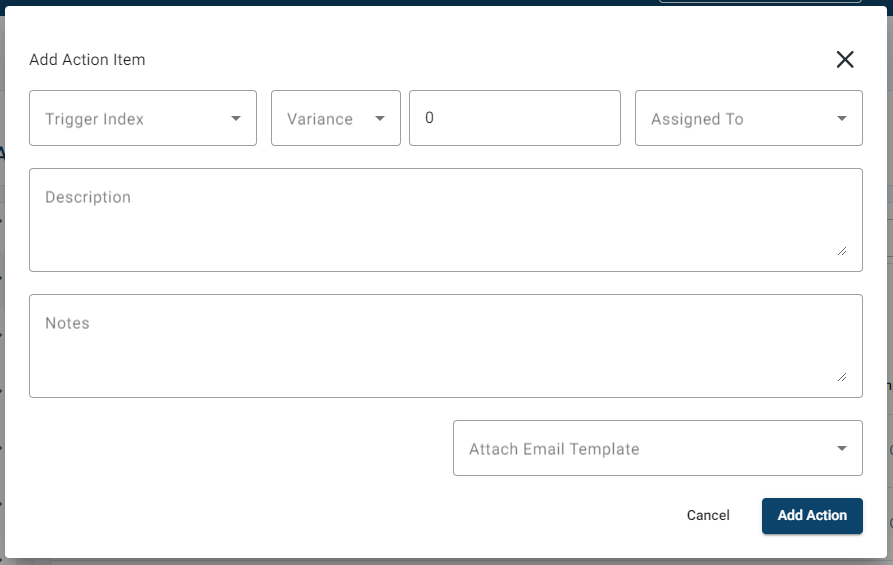The image size is (893, 565).
Task: Focus the Description text area
Action: 445,225
